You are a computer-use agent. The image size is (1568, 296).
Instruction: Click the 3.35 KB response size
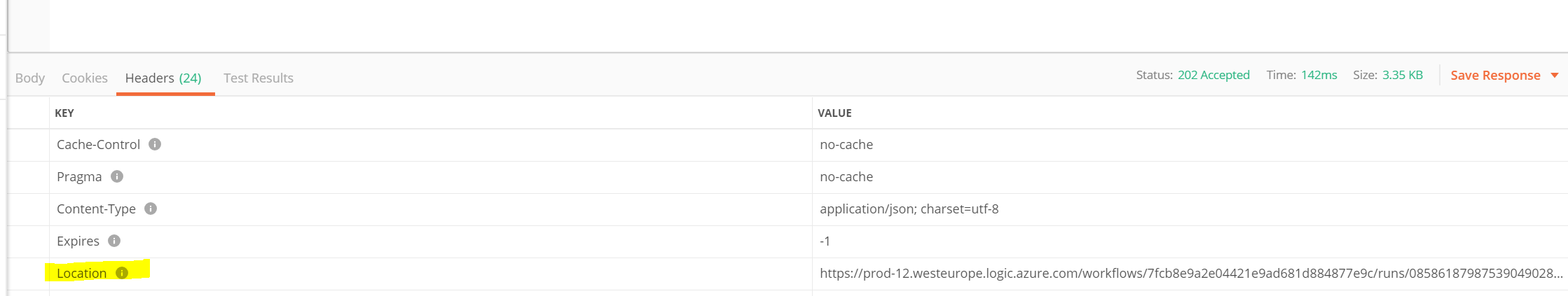click(1402, 76)
